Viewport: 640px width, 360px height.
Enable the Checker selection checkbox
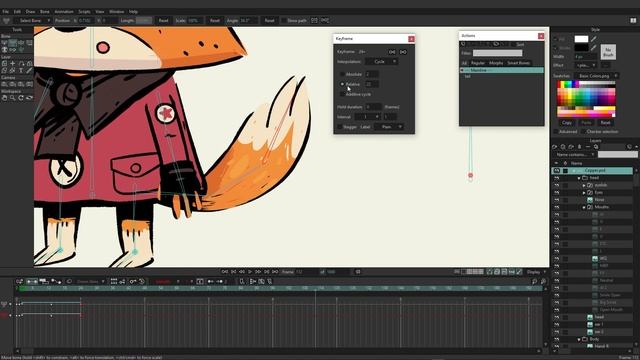[582, 131]
